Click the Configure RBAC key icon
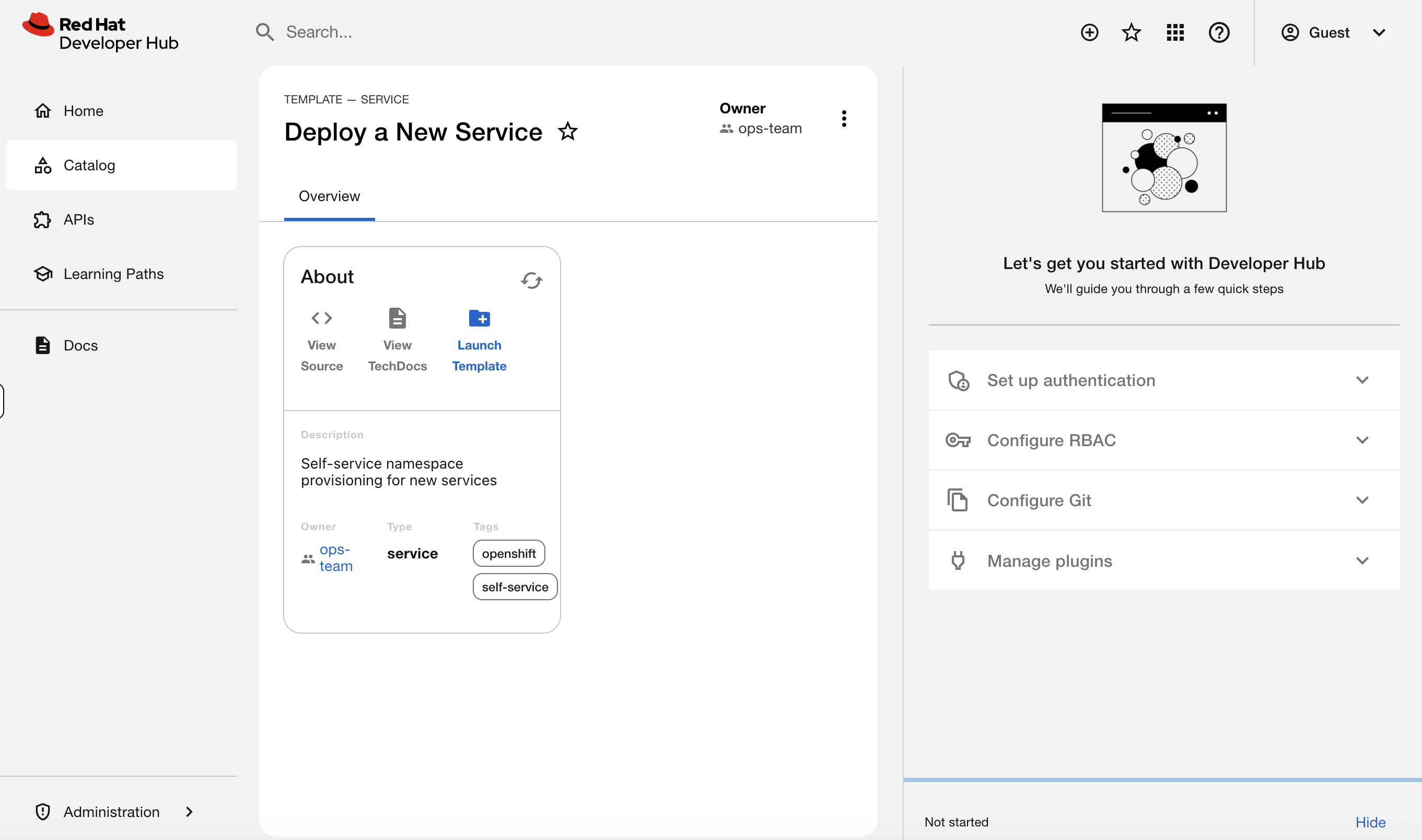The height and width of the screenshot is (840, 1422). point(958,440)
